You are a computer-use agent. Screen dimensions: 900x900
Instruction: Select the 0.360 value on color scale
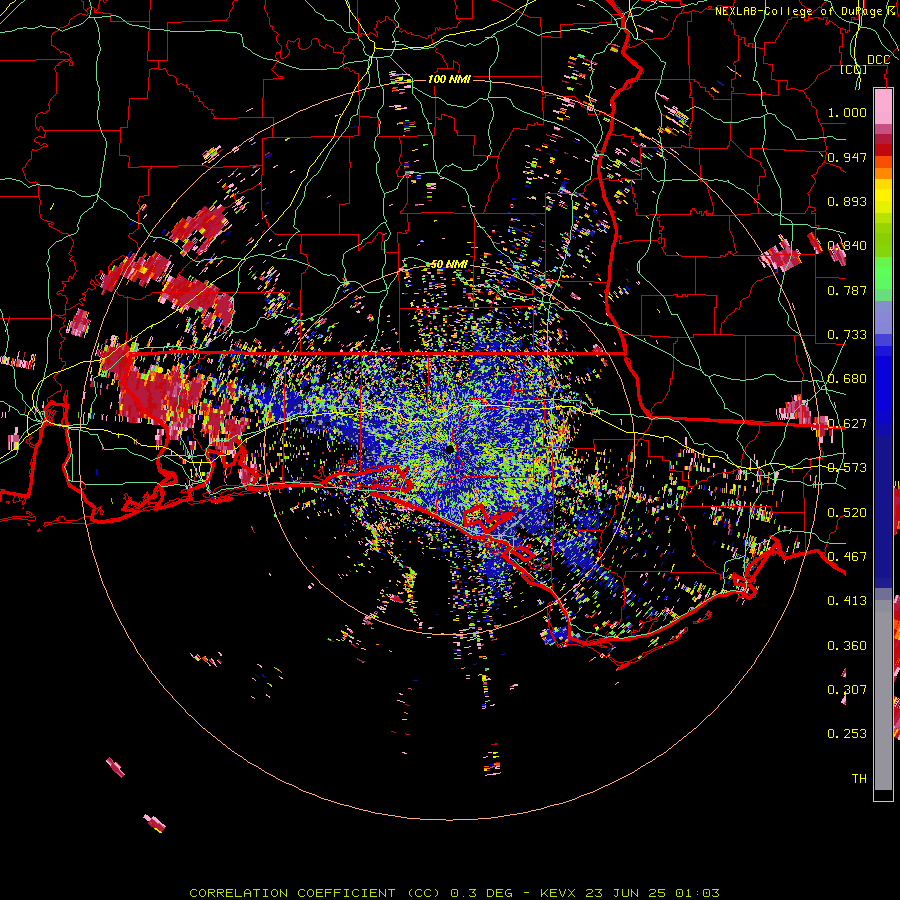[847, 645]
